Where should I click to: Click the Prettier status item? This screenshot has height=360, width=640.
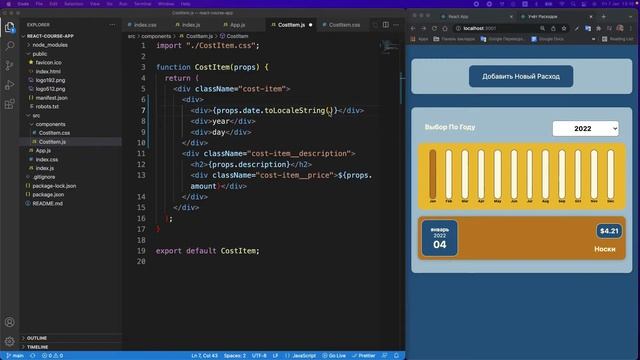(364, 356)
